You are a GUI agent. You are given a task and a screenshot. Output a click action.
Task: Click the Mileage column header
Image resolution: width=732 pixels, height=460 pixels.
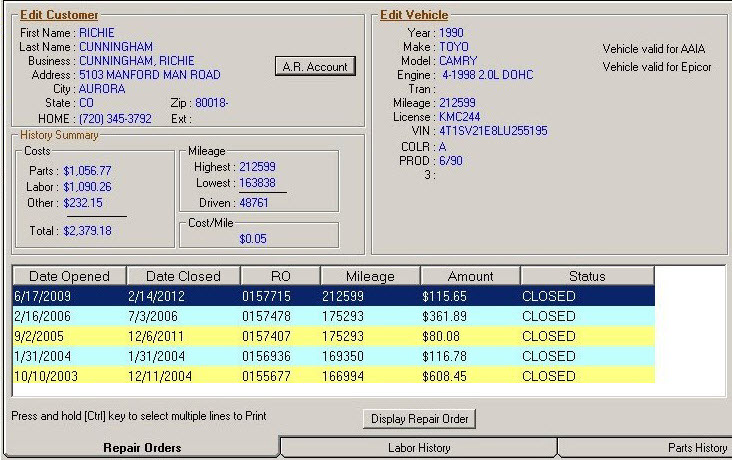click(370, 276)
